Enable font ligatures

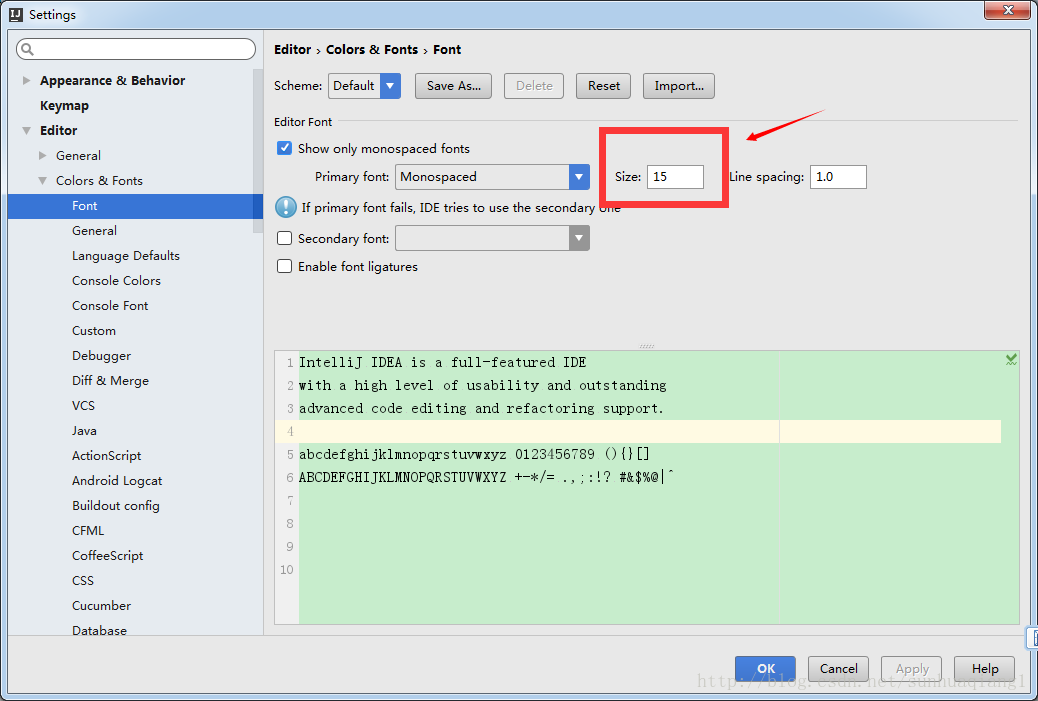[x=284, y=266]
